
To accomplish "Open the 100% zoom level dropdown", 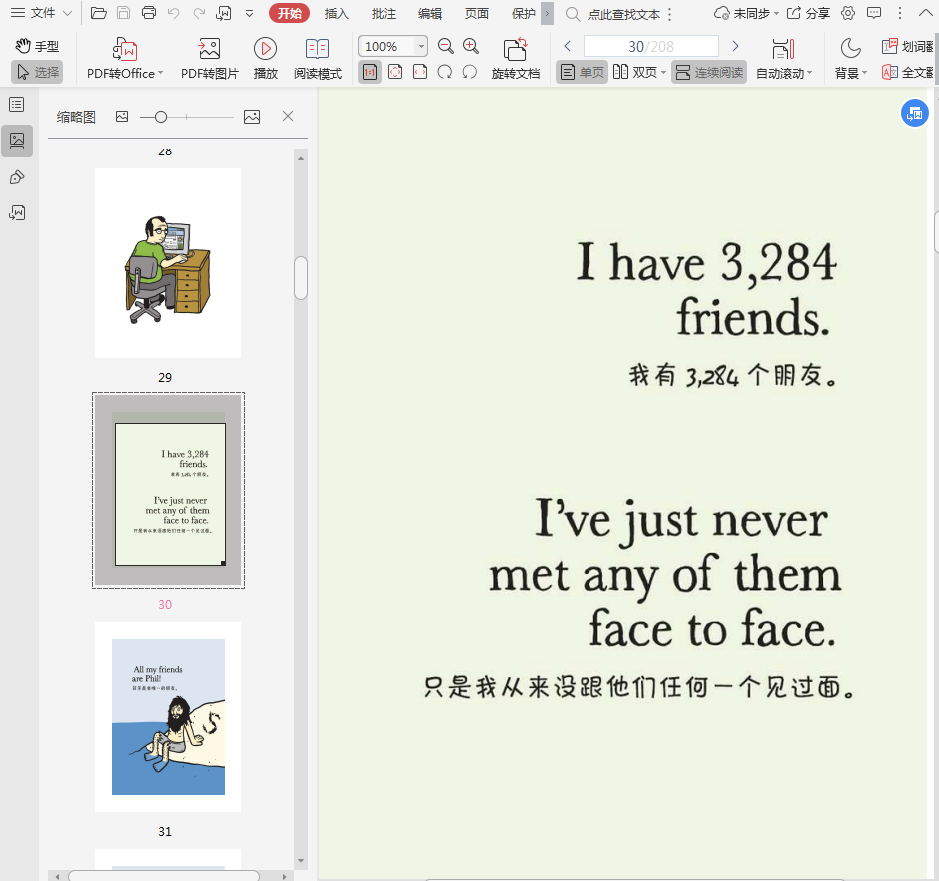I will coord(420,47).
